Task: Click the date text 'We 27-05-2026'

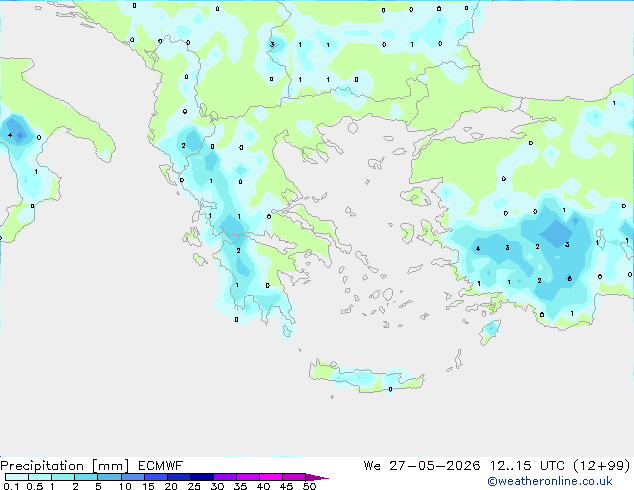Action: (x=422, y=466)
